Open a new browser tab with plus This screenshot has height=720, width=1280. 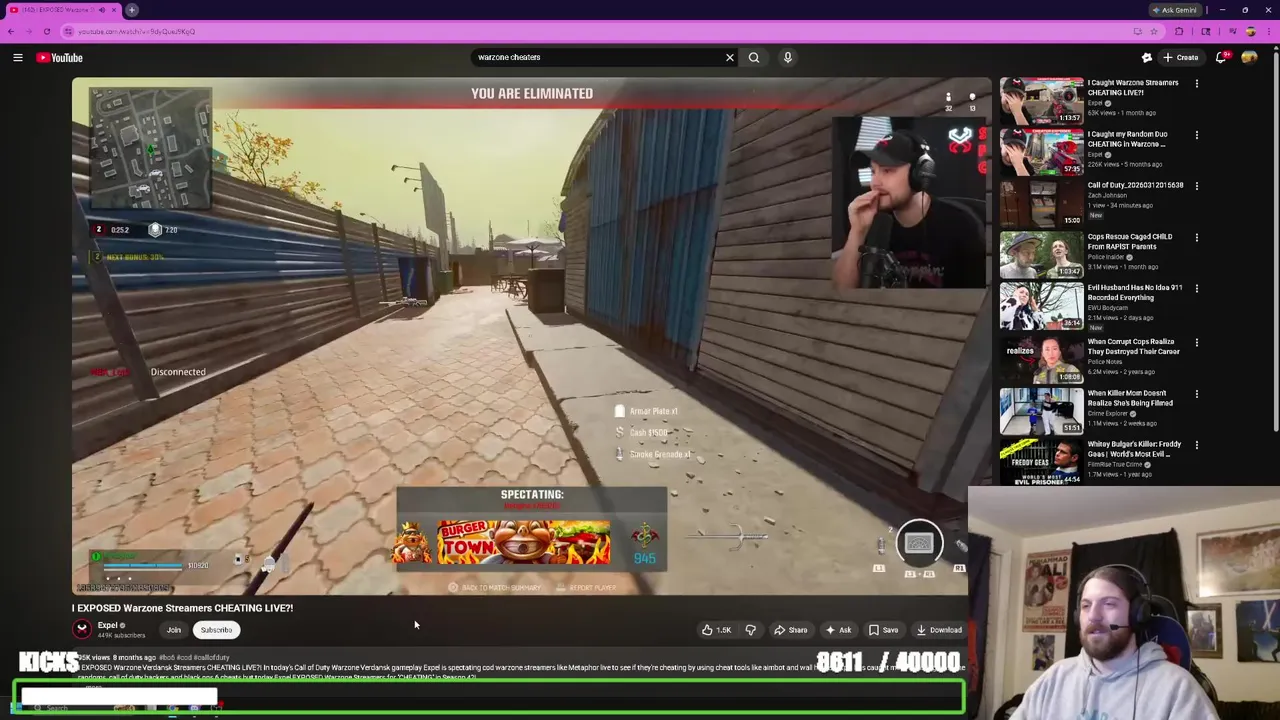132,10
